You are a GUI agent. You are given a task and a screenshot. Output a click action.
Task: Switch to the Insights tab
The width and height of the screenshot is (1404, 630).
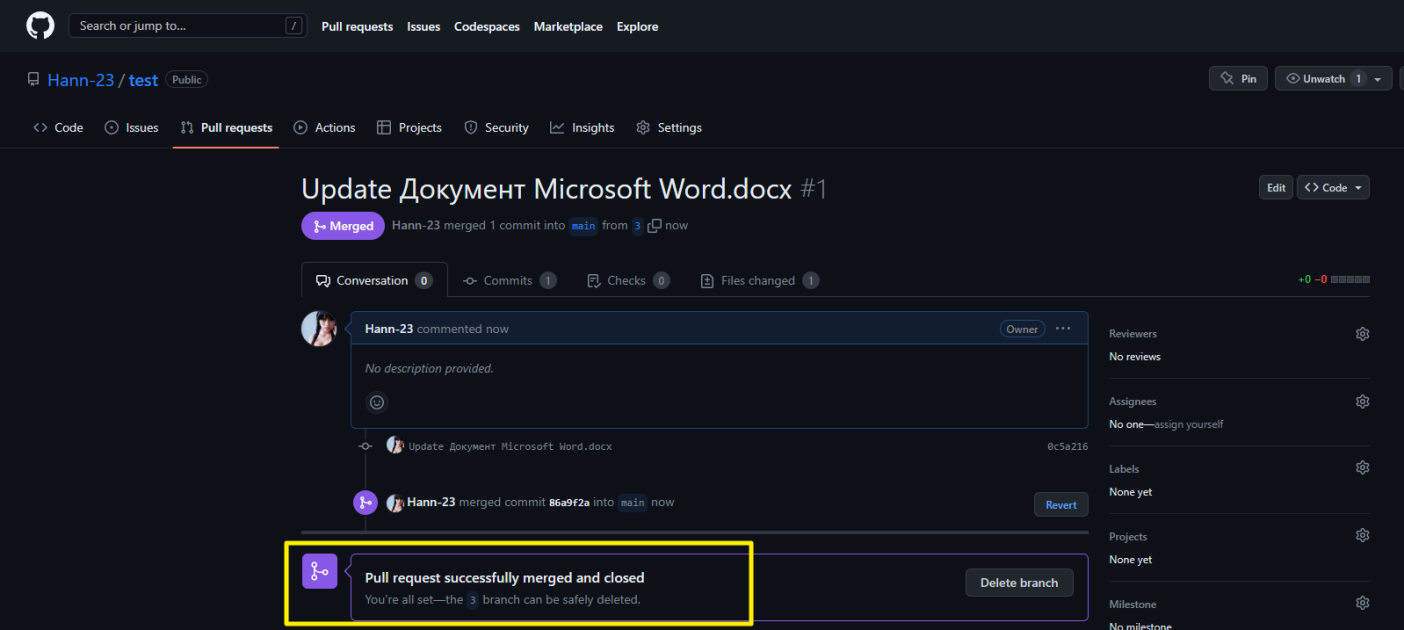582,128
